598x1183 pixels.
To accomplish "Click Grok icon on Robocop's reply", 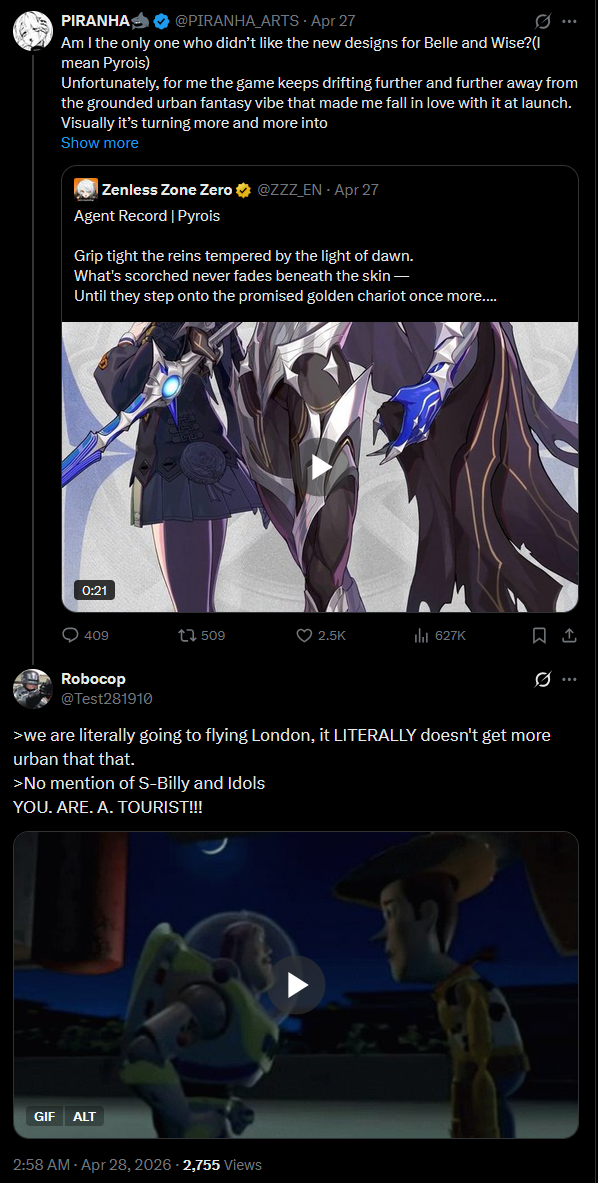I will coord(542,679).
